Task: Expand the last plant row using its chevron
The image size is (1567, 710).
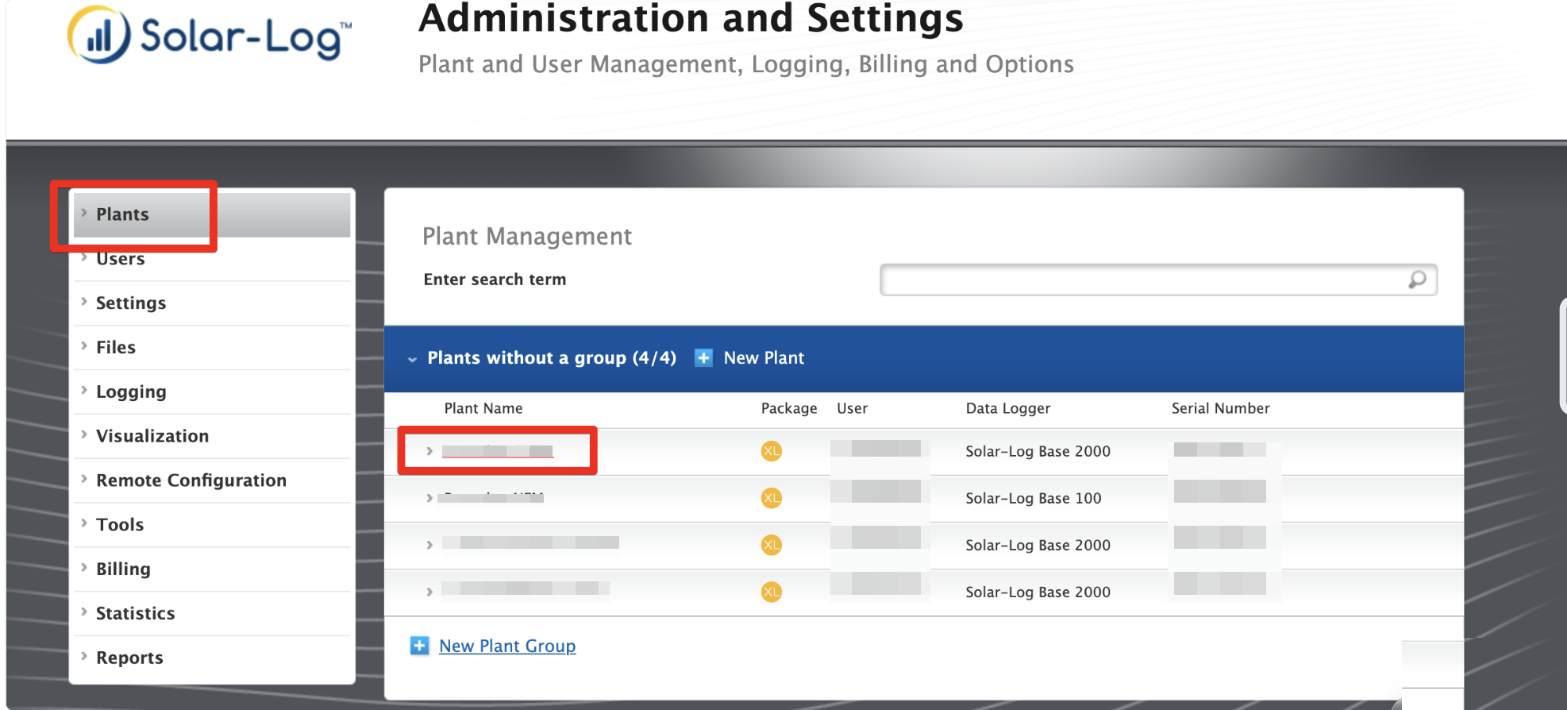Action: pyautogui.click(x=429, y=592)
